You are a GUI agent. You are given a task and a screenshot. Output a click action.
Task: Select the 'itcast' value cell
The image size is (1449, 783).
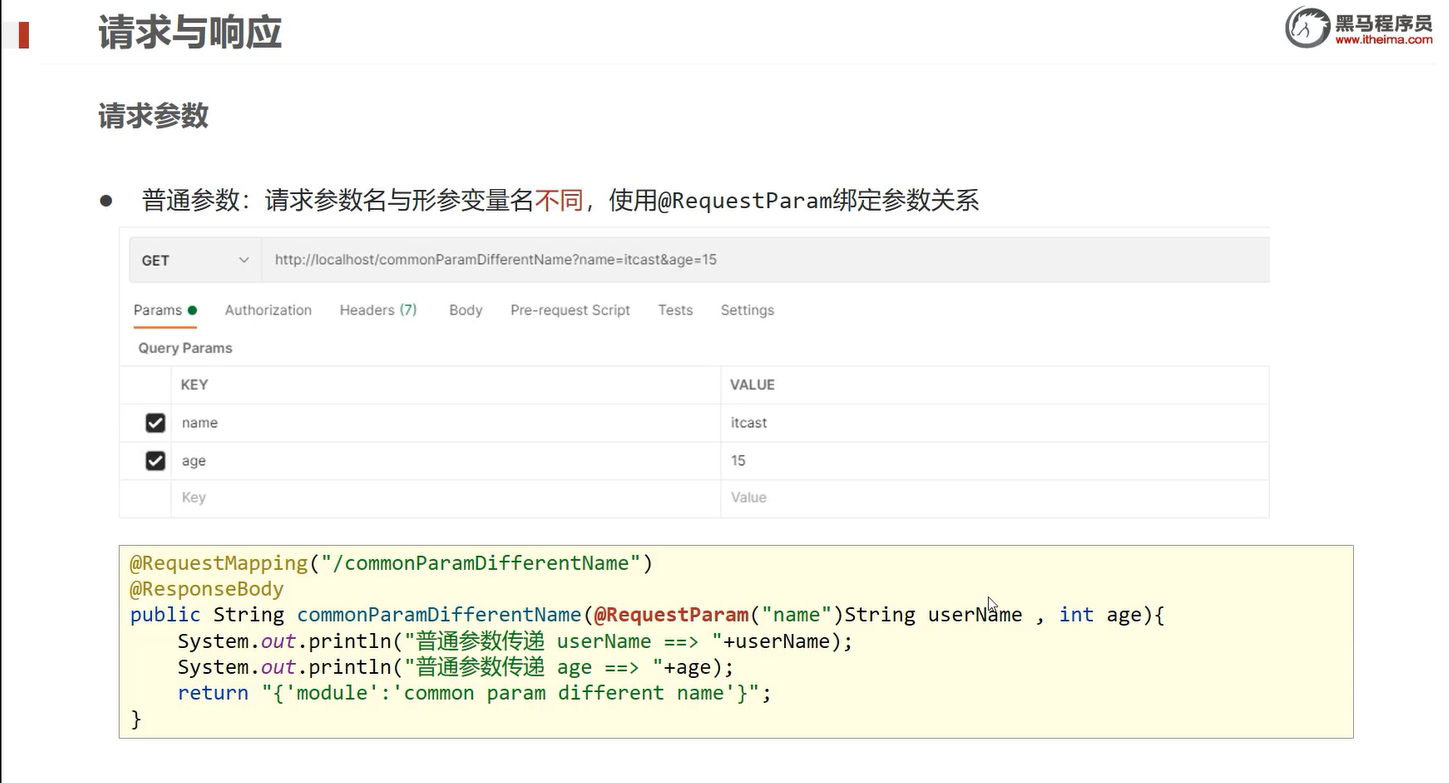(x=995, y=423)
